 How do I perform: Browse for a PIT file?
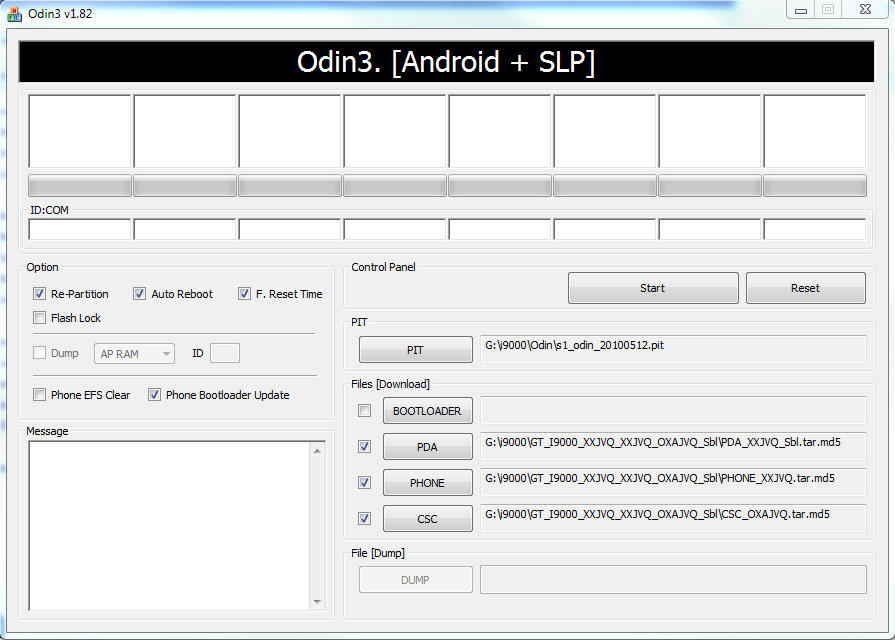(416, 350)
